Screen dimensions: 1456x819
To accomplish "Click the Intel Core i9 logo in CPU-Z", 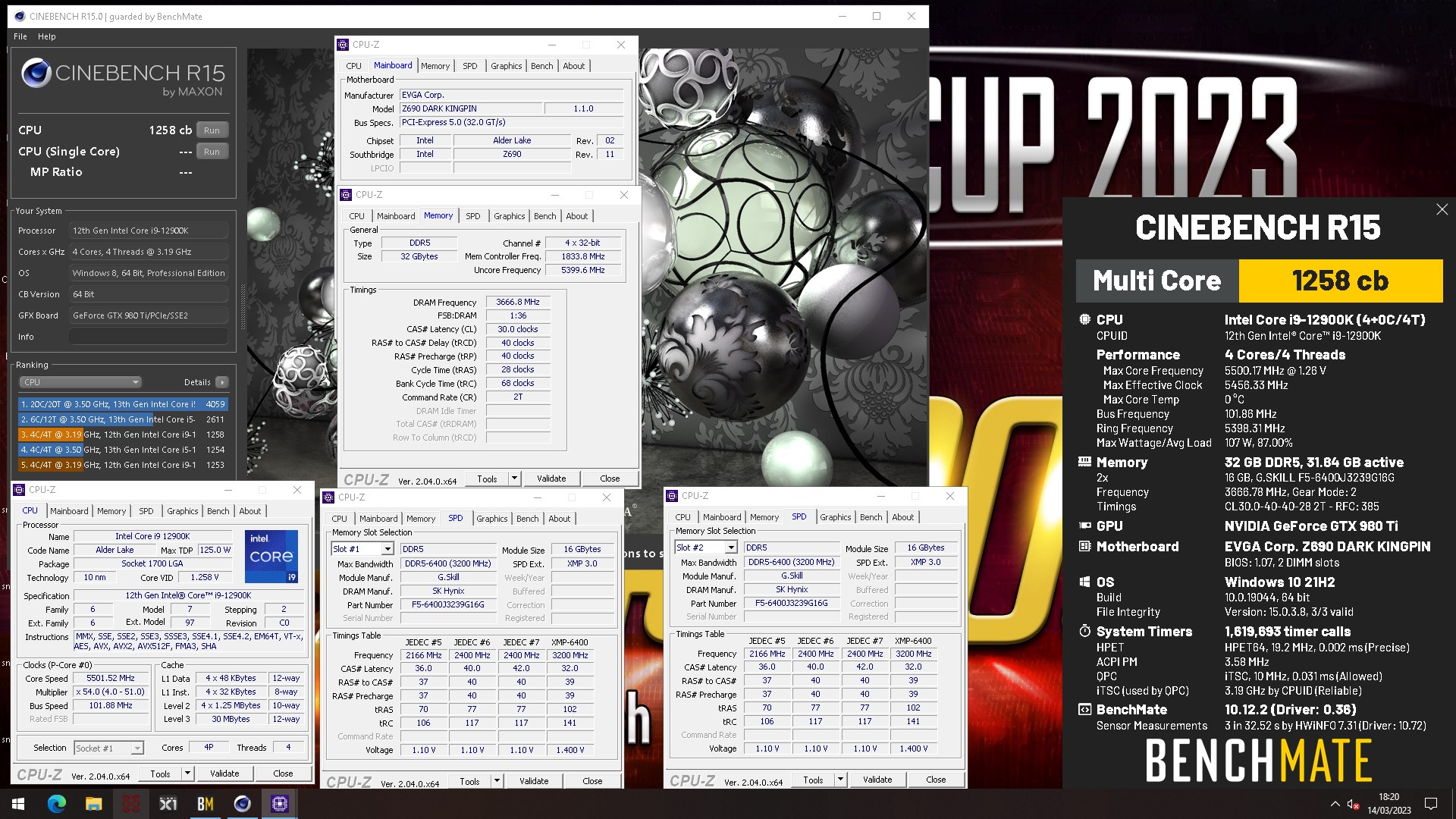I will coord(271,557).
